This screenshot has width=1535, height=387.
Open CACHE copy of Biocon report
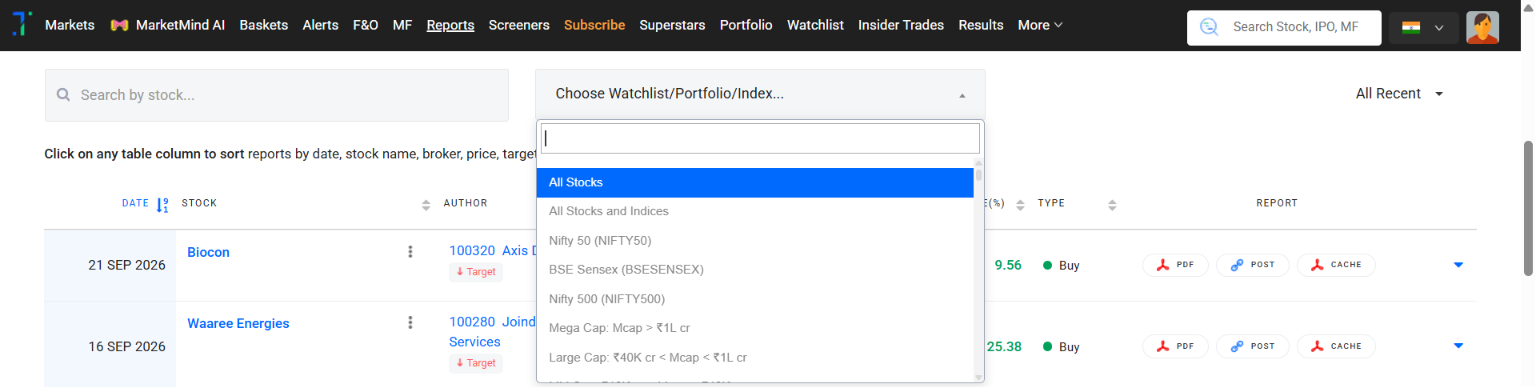(x=1336, y=265)
